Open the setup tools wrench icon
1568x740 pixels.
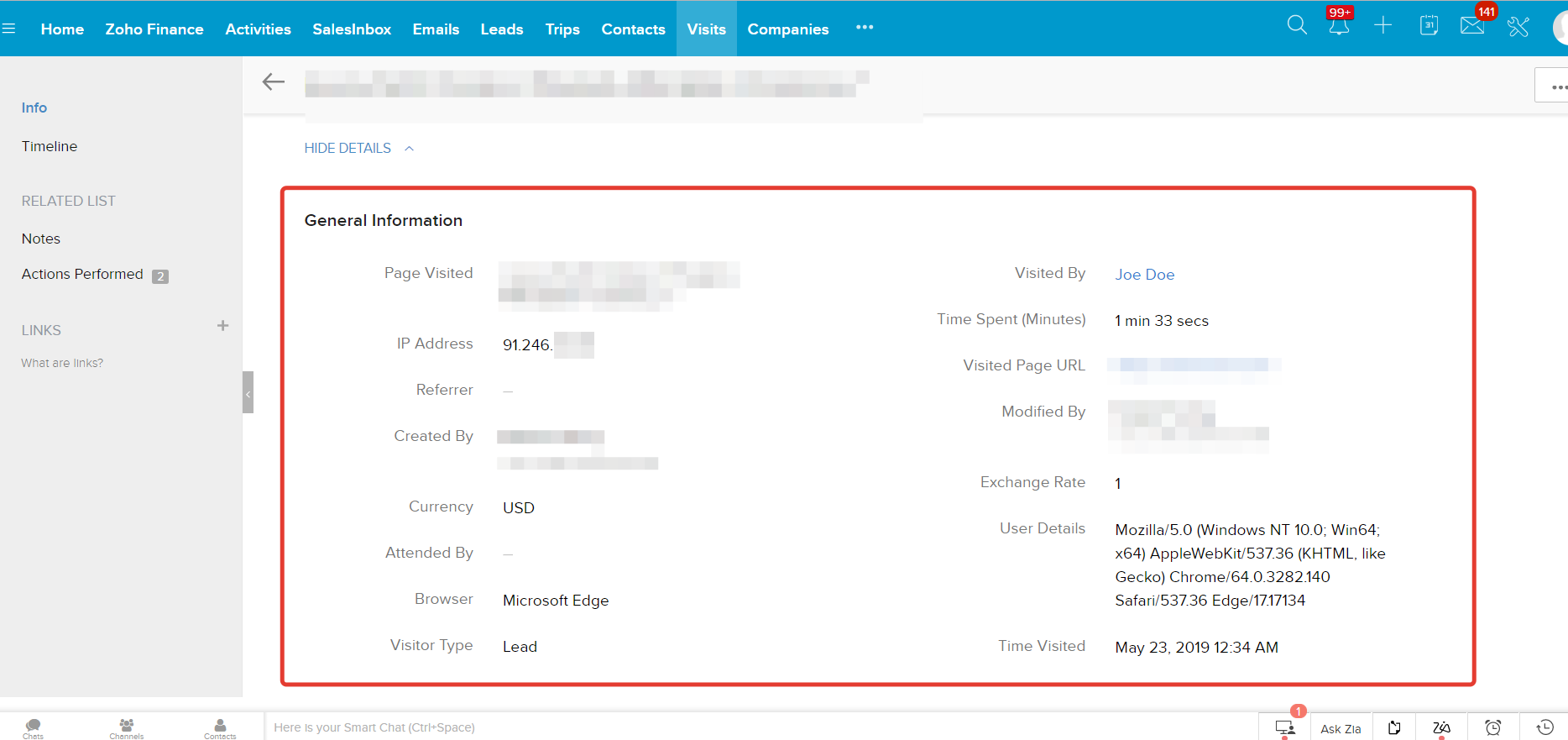pos(1518,27)
